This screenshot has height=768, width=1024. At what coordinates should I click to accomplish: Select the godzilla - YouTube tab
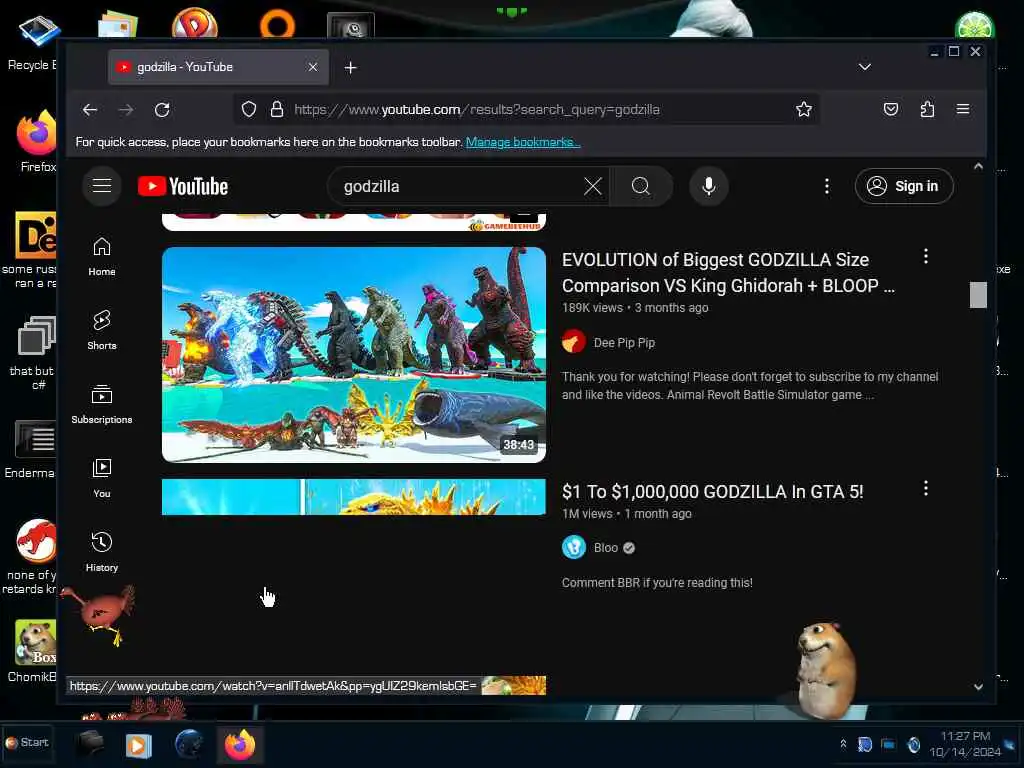pos(218,67)
